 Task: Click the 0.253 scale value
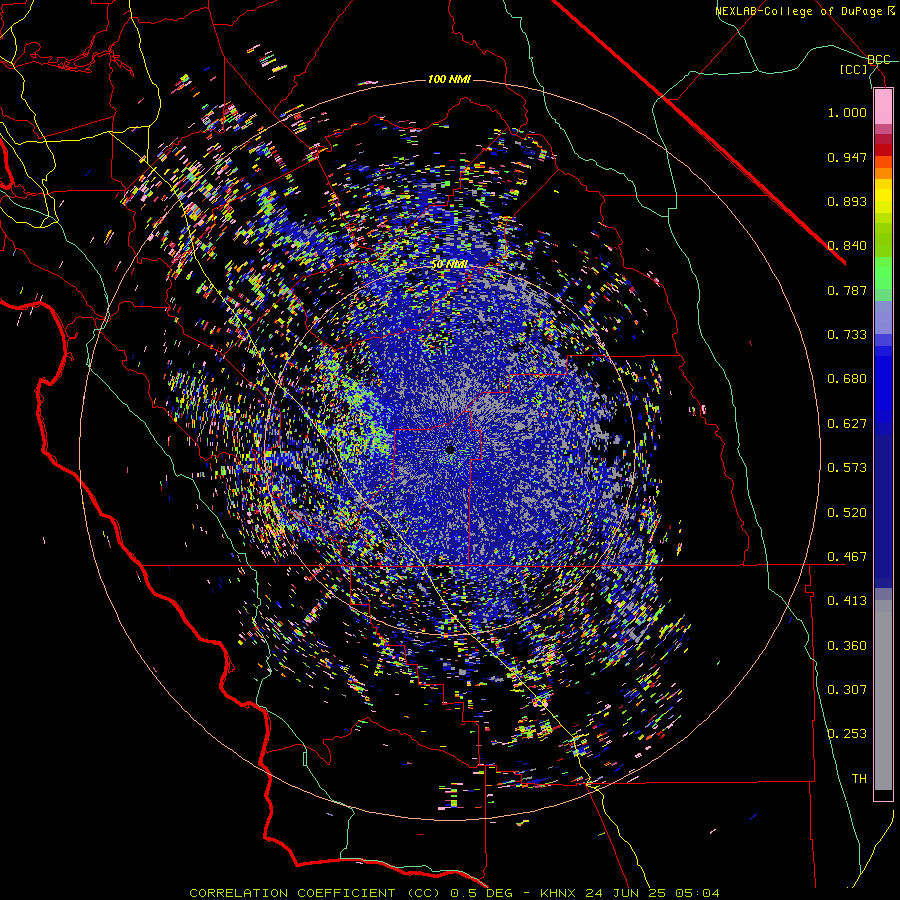(847, 734)
